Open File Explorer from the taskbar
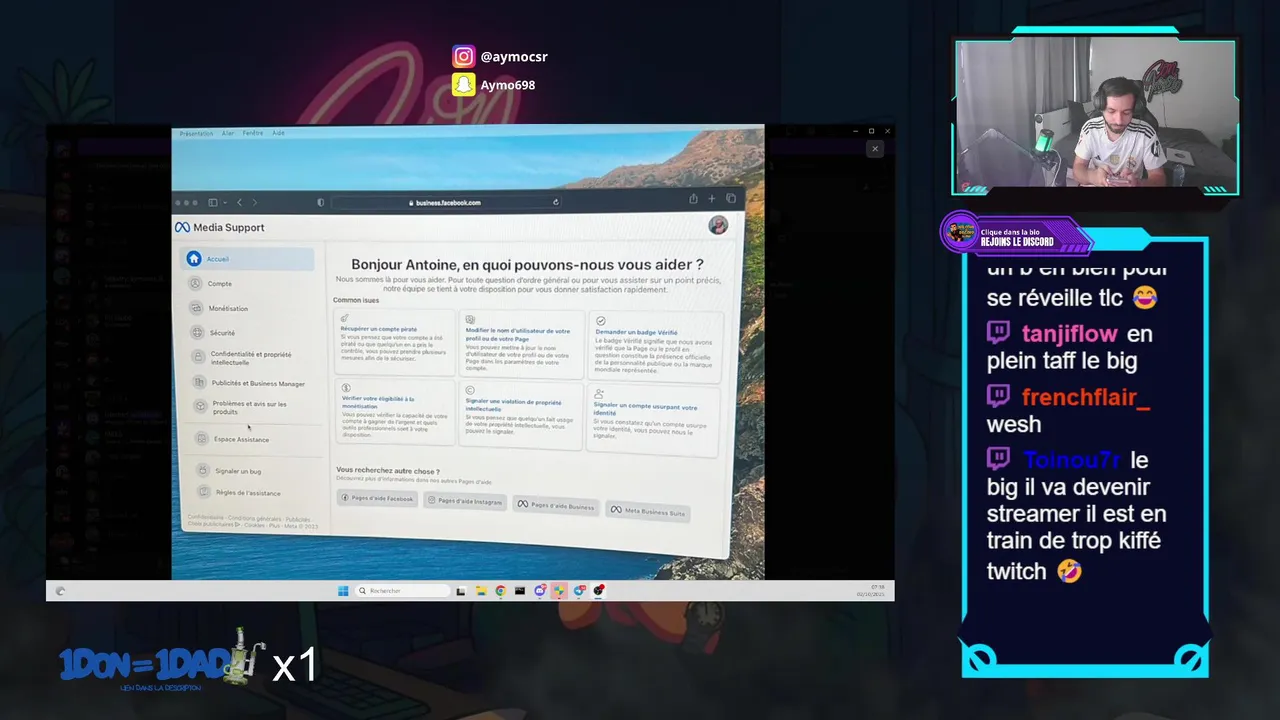This screenshot has height=720, width=1280. (481, 591)
